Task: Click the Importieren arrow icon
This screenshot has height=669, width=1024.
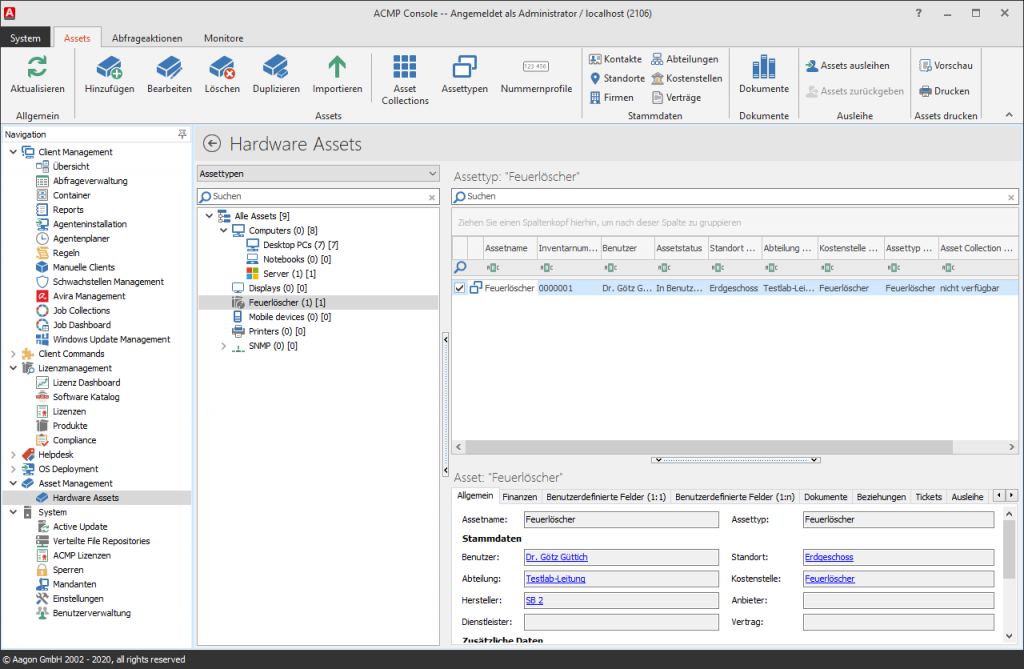Action: coord(337,68)
